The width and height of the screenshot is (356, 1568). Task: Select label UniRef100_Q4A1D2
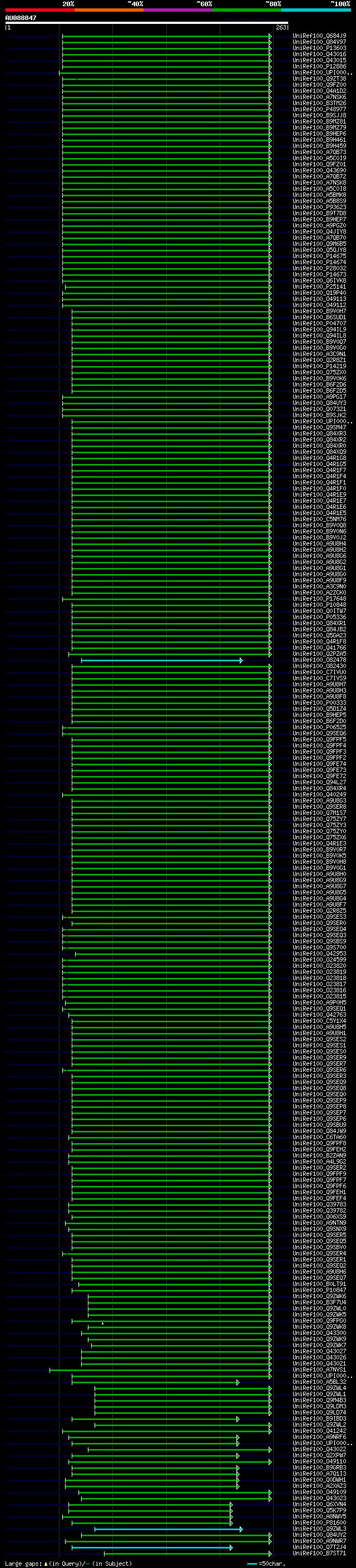(x=319, y=91)
